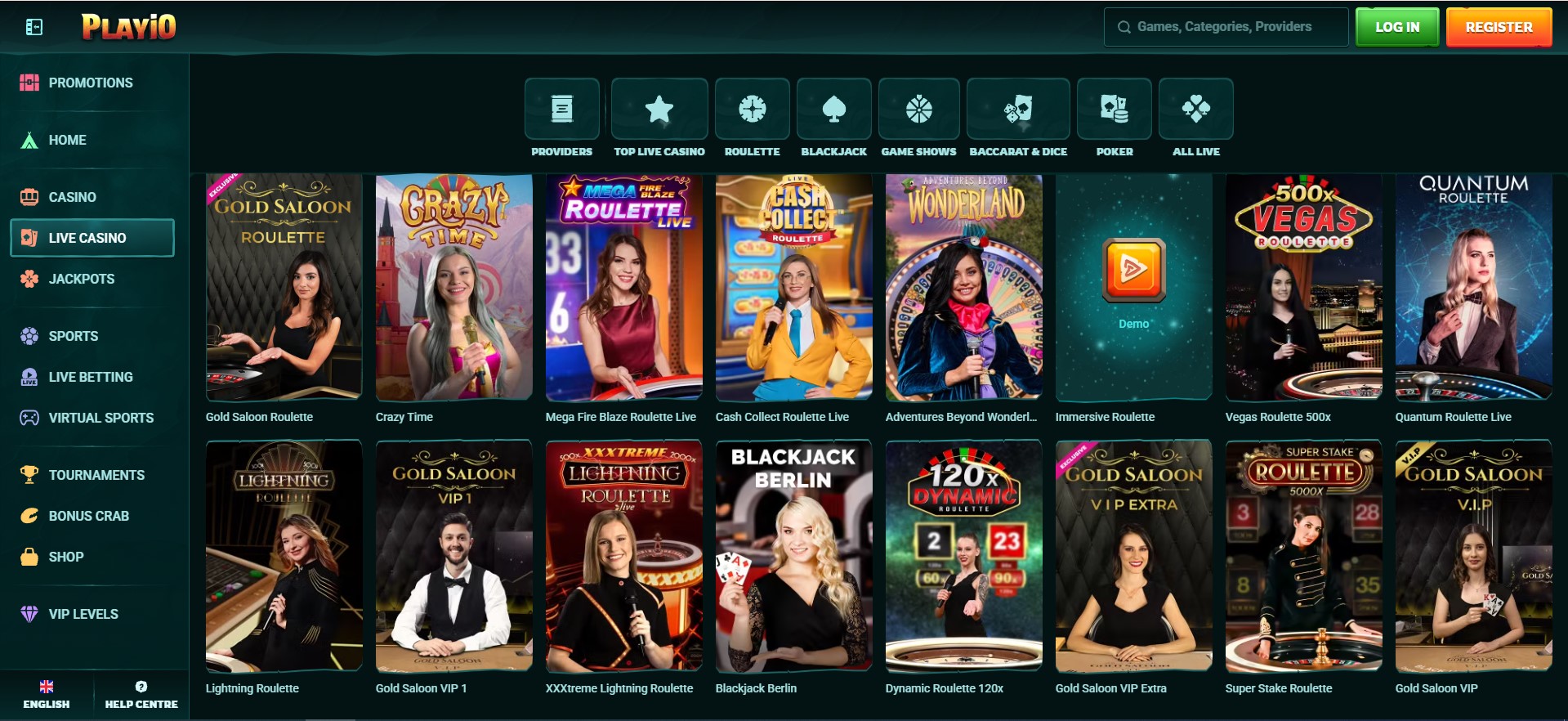Show All Live games icon

pyautogui.click(x=1195, y=110)
